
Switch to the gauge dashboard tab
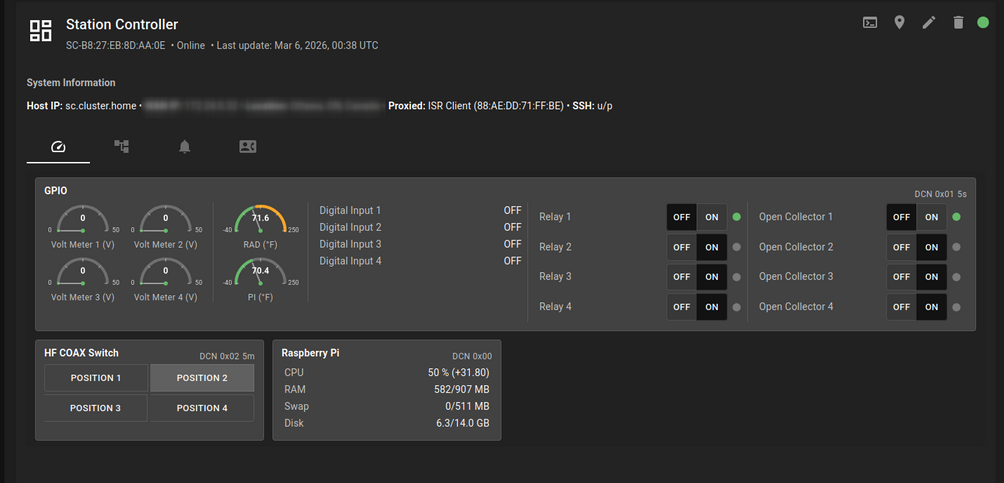coord(58,147)
